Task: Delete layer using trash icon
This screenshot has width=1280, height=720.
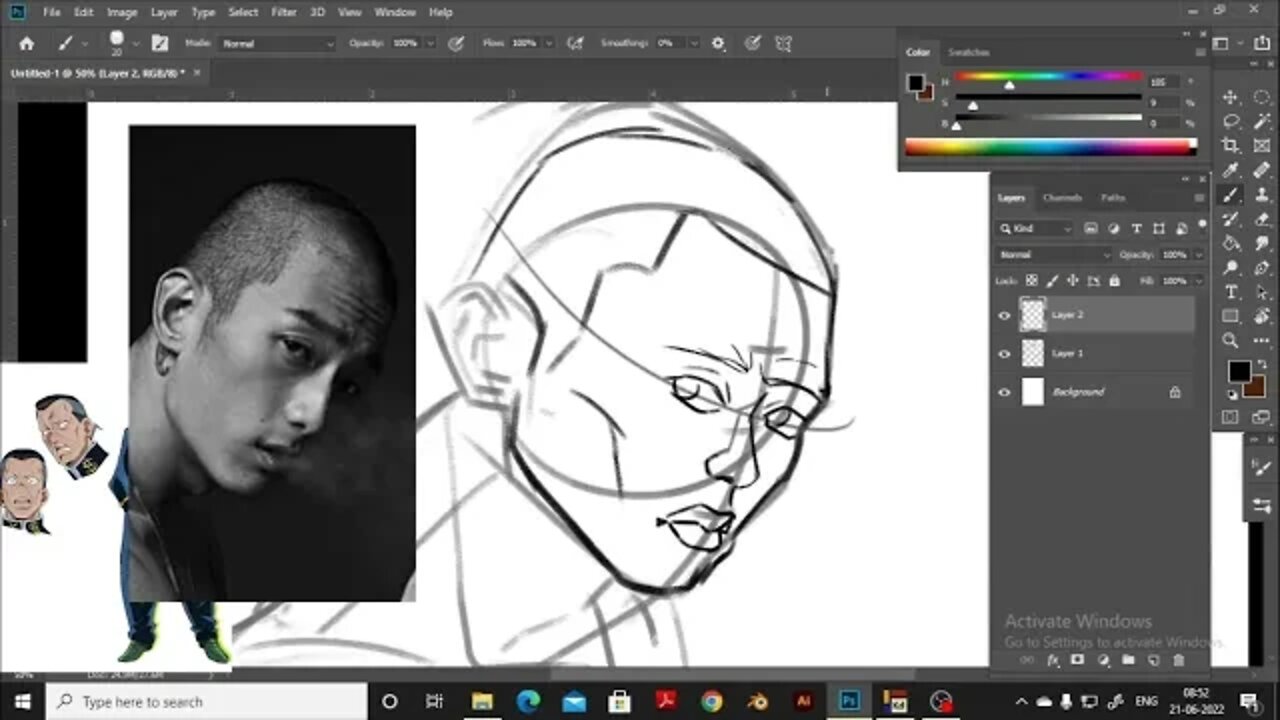Action: [x=1178, y=660]
